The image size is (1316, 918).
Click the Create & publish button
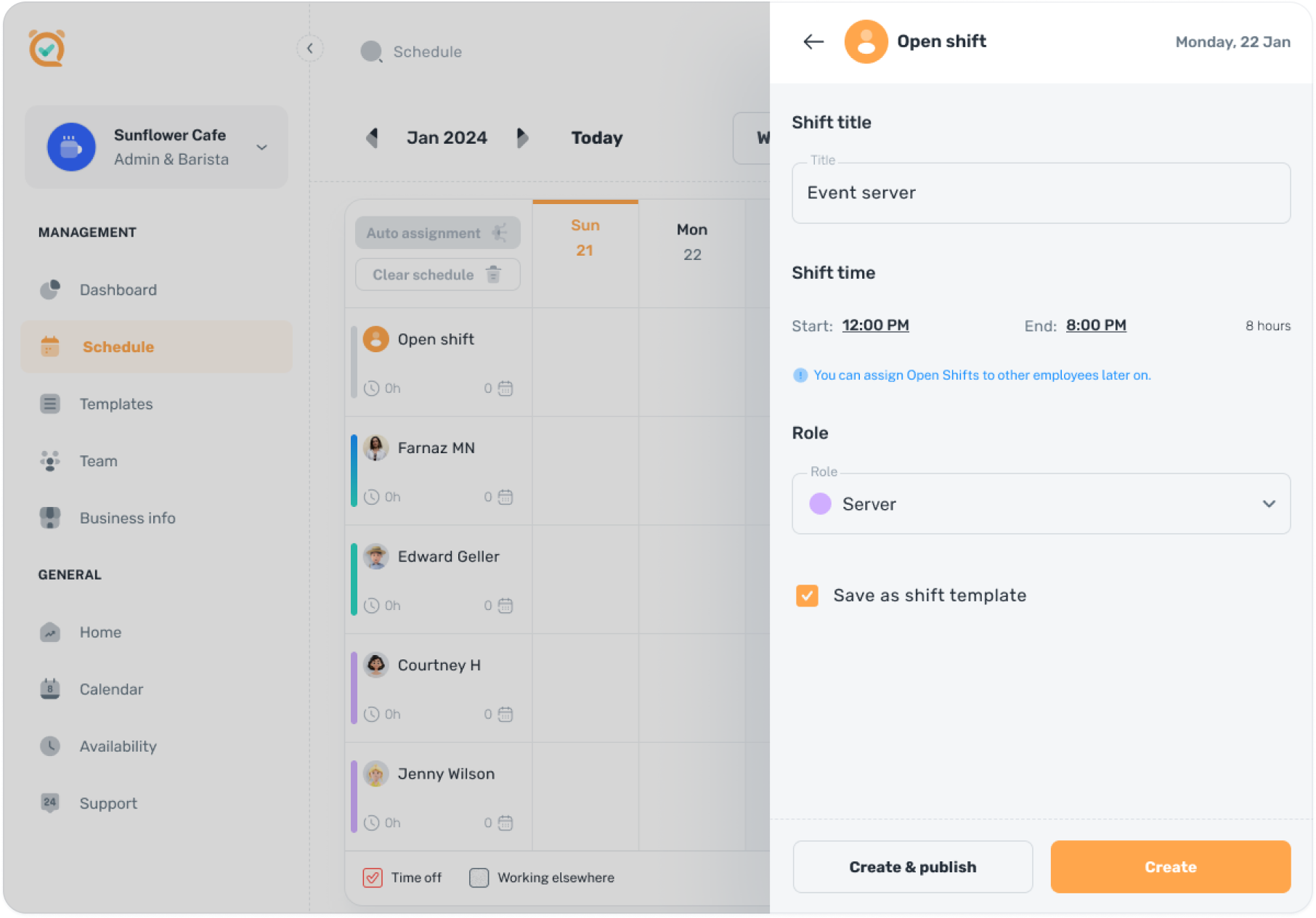coord(912,867)
